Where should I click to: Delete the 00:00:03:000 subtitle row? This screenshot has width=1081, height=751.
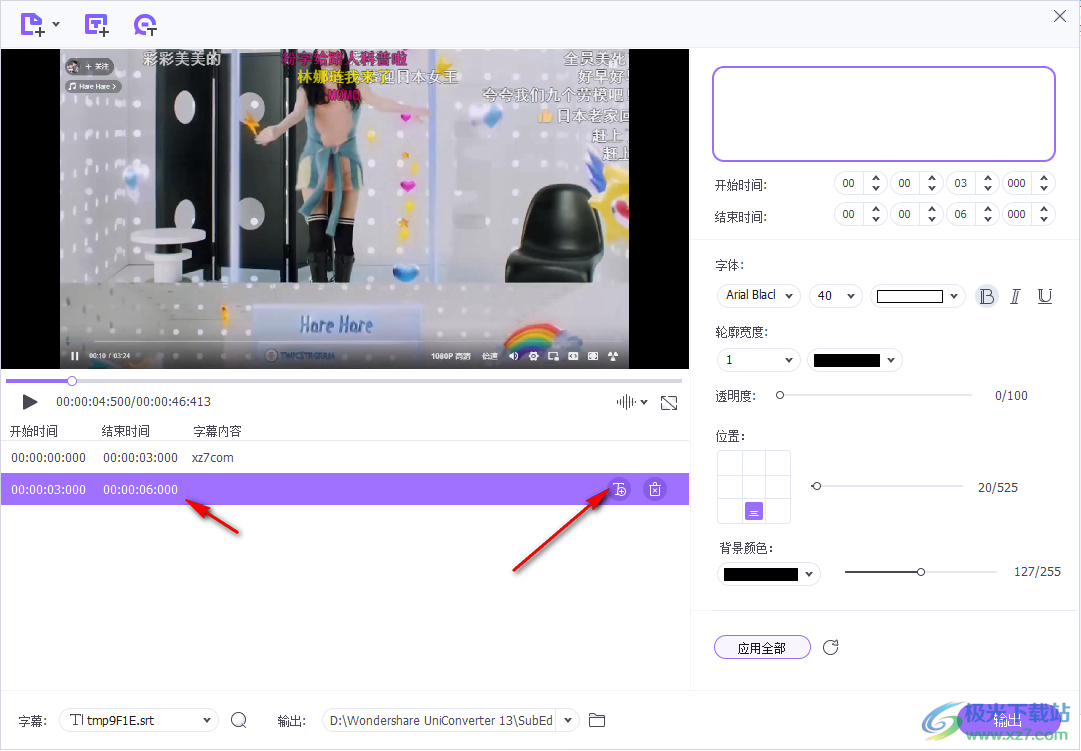655,489
